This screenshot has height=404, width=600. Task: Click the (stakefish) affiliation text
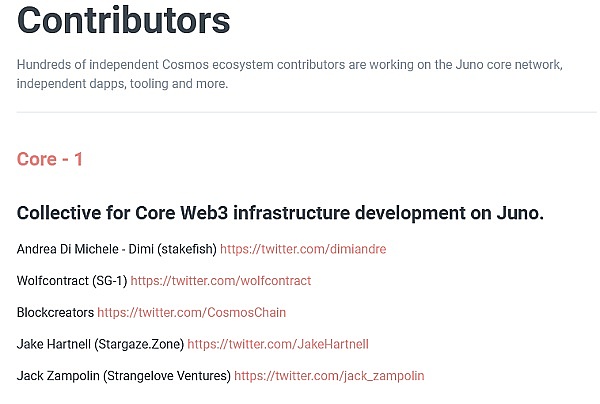(187, 249)
